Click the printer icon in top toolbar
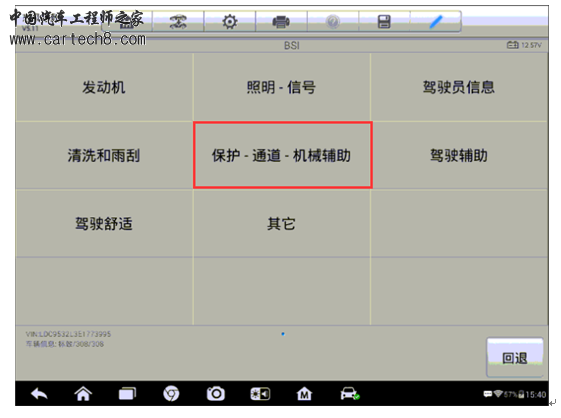Screen dimensions: 561x418 (281, 22)
